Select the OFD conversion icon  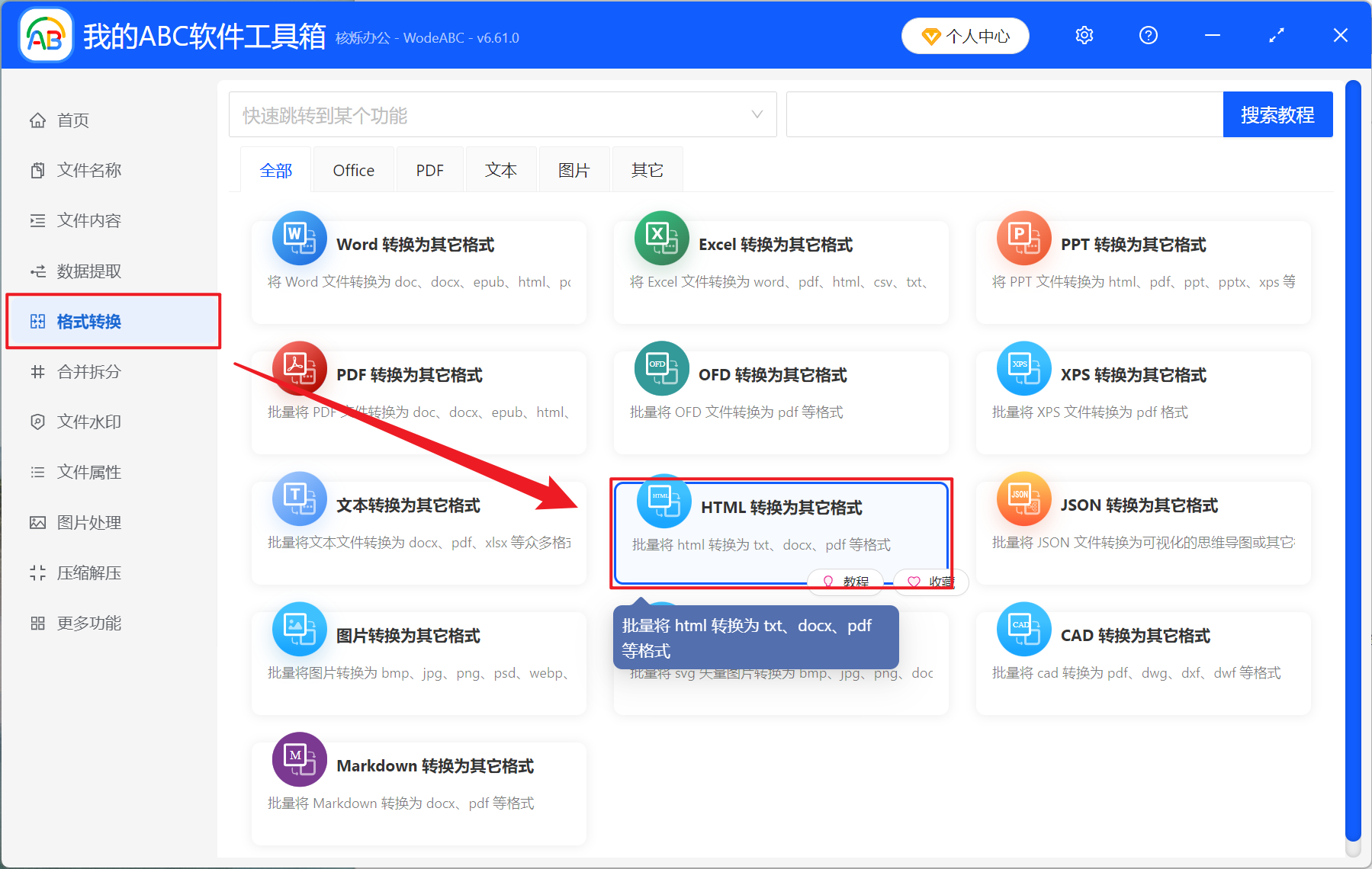coord(661,368)
